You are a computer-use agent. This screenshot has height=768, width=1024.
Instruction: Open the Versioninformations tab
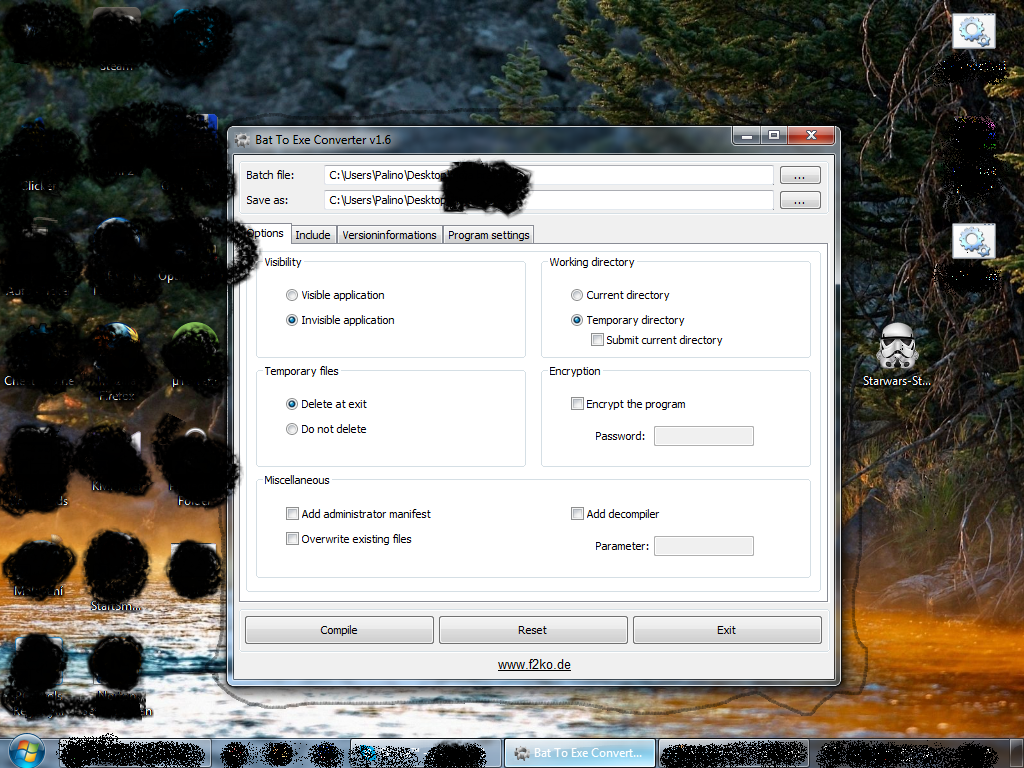coord(389,235)
